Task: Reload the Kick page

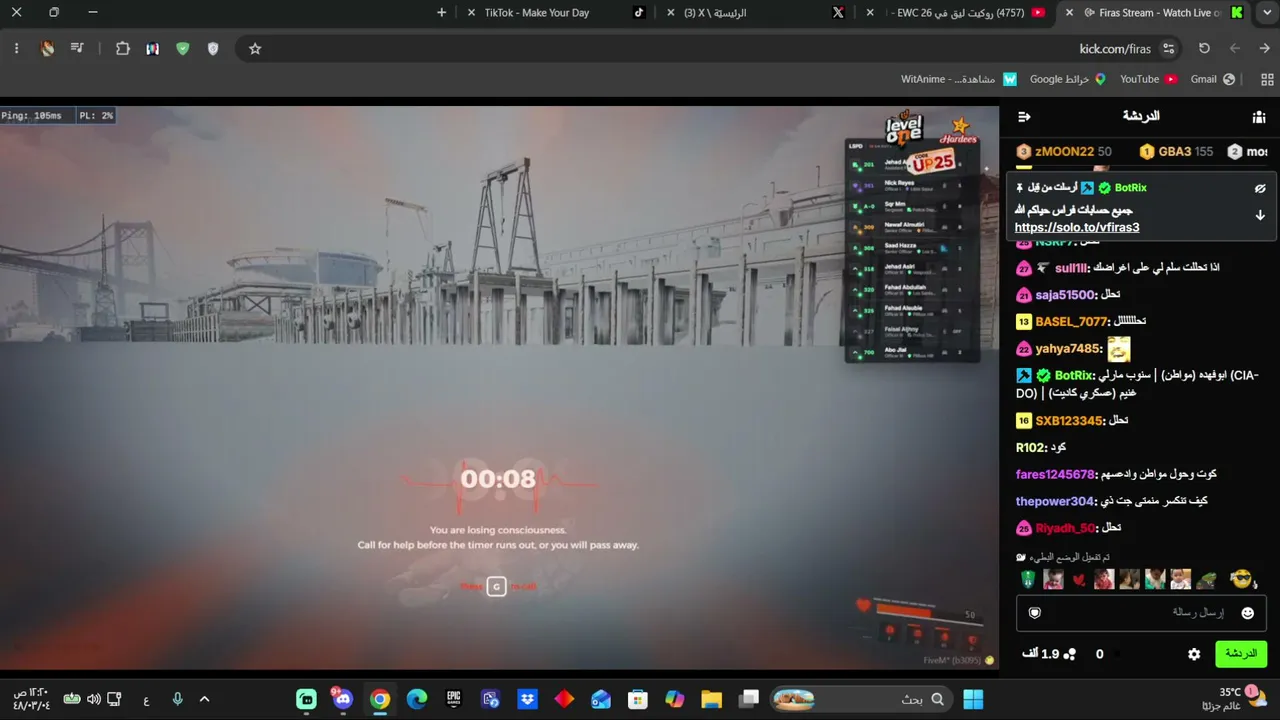Action: click(1204, 48)
